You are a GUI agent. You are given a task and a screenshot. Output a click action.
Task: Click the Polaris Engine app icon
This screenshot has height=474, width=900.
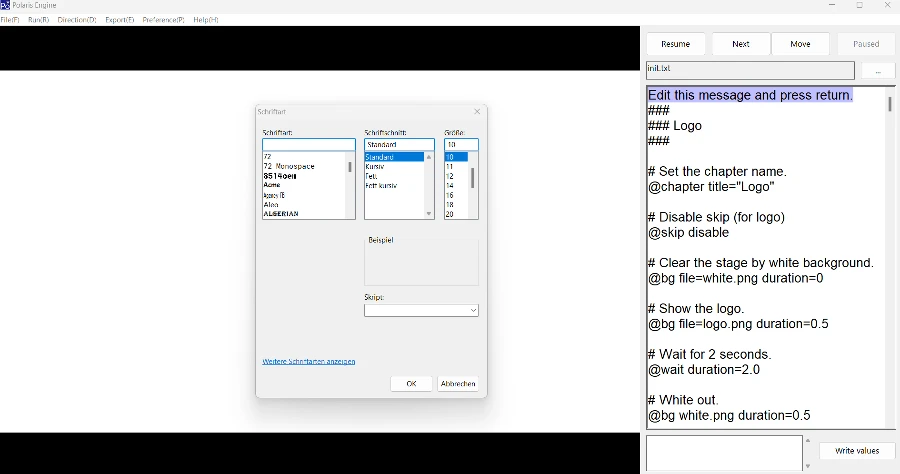[x=6, y=5]
